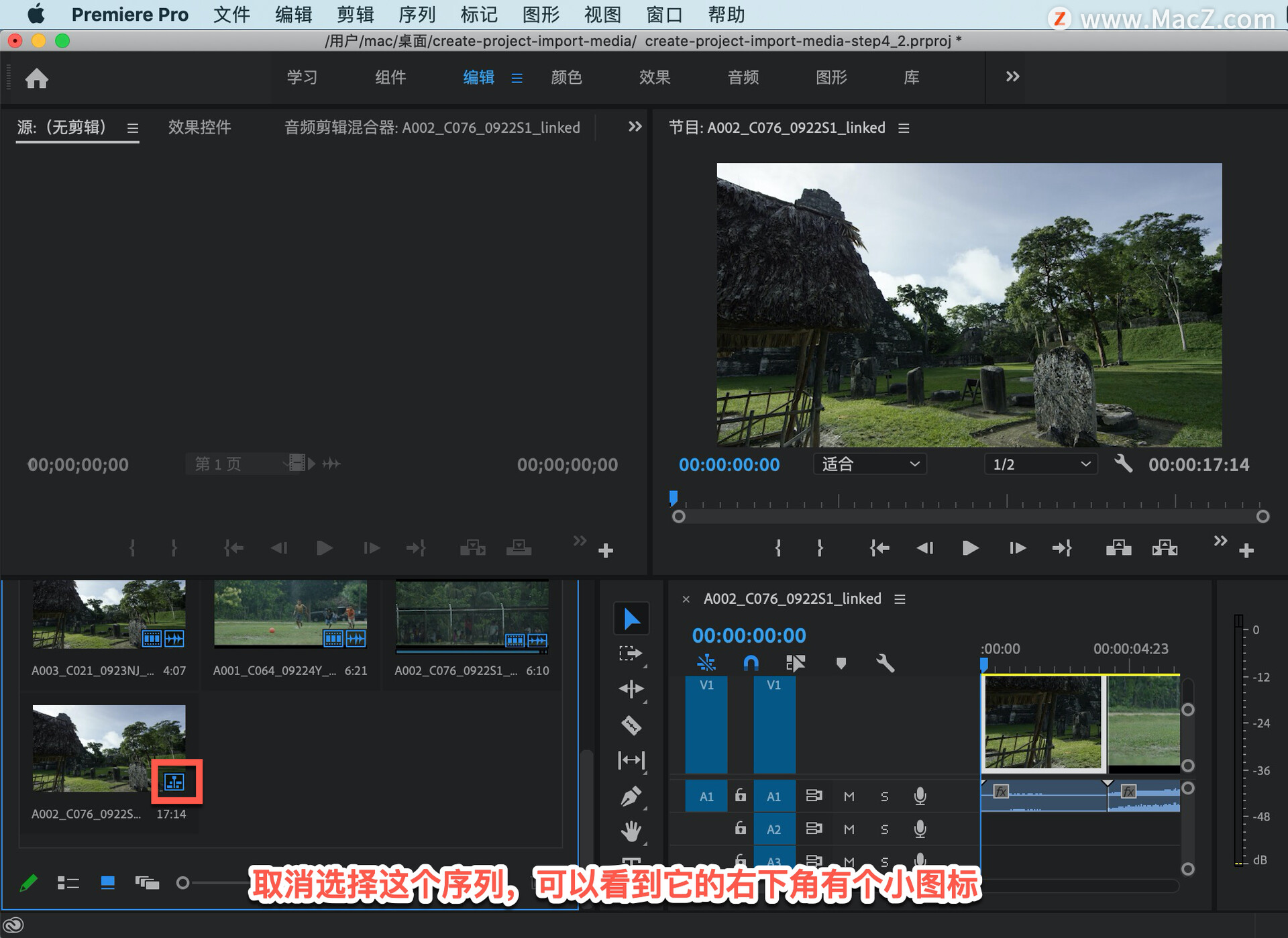1288x938 pixels.
Task: Open timeline display settings wrench
Action: [x=885, y=664]
